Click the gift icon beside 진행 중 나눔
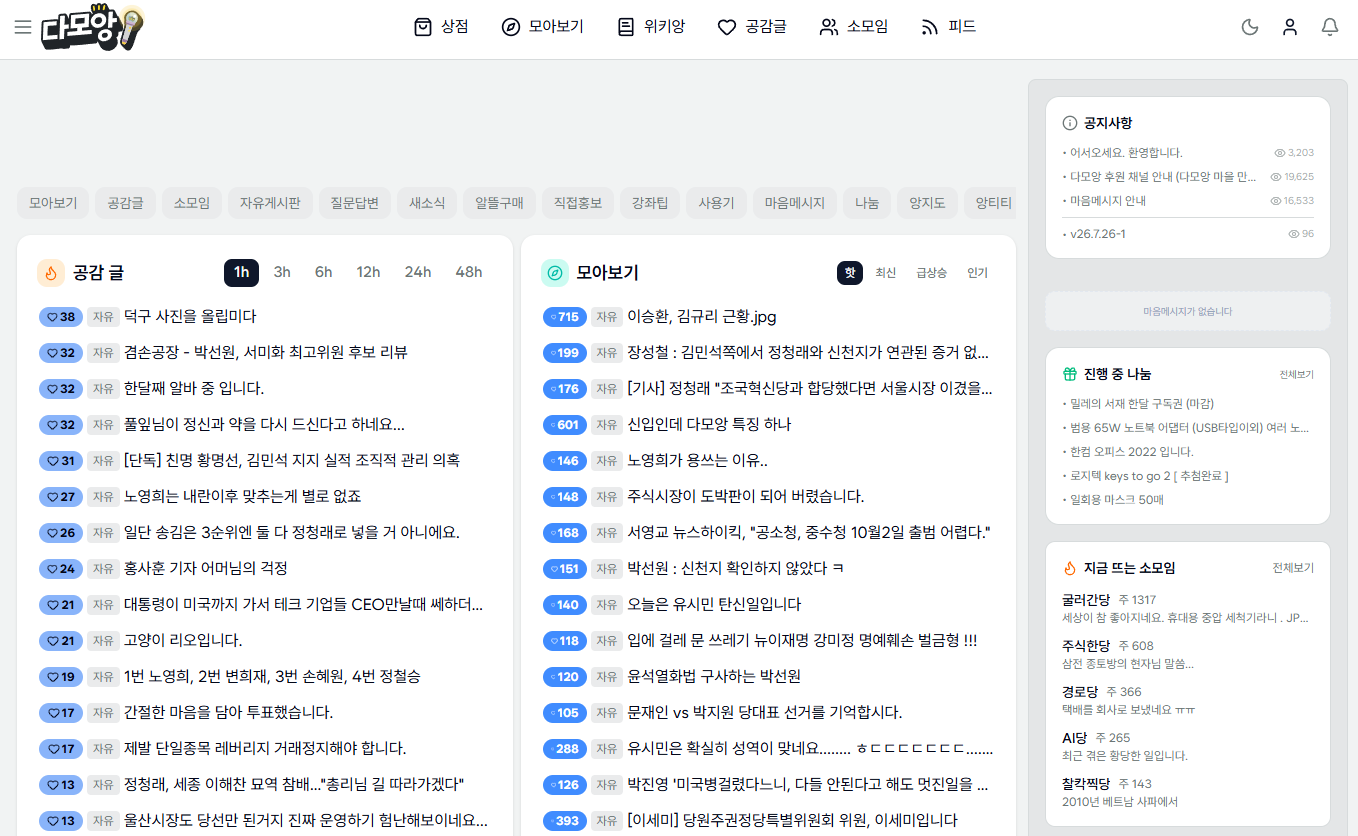 1069,374
